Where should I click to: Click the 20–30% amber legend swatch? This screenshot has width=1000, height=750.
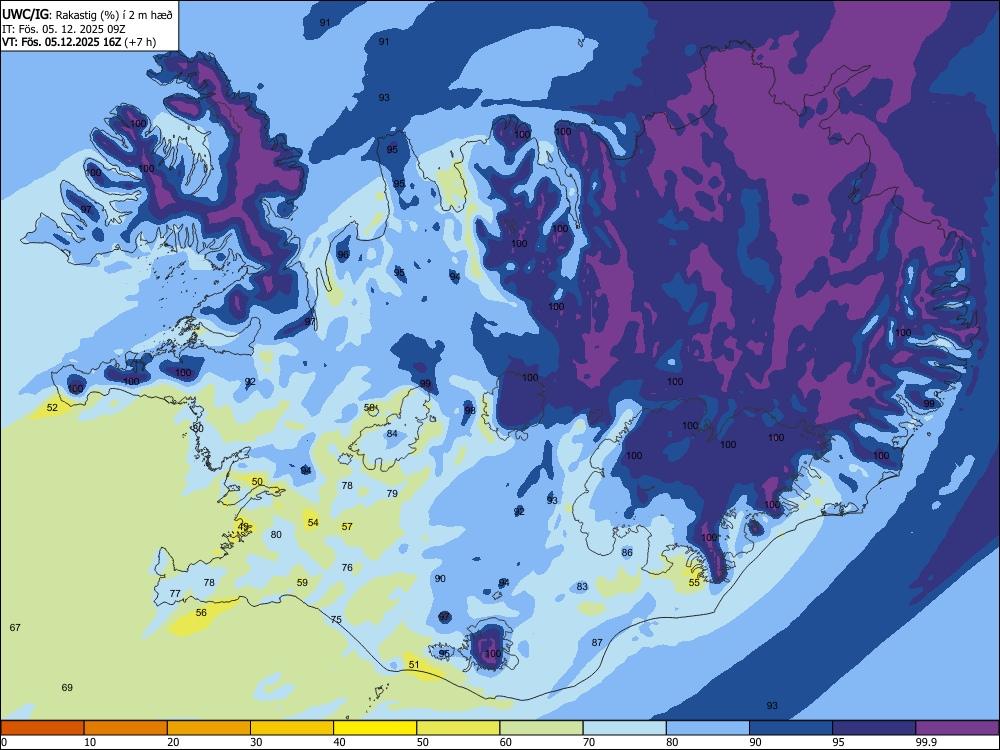tap(209, 728)
